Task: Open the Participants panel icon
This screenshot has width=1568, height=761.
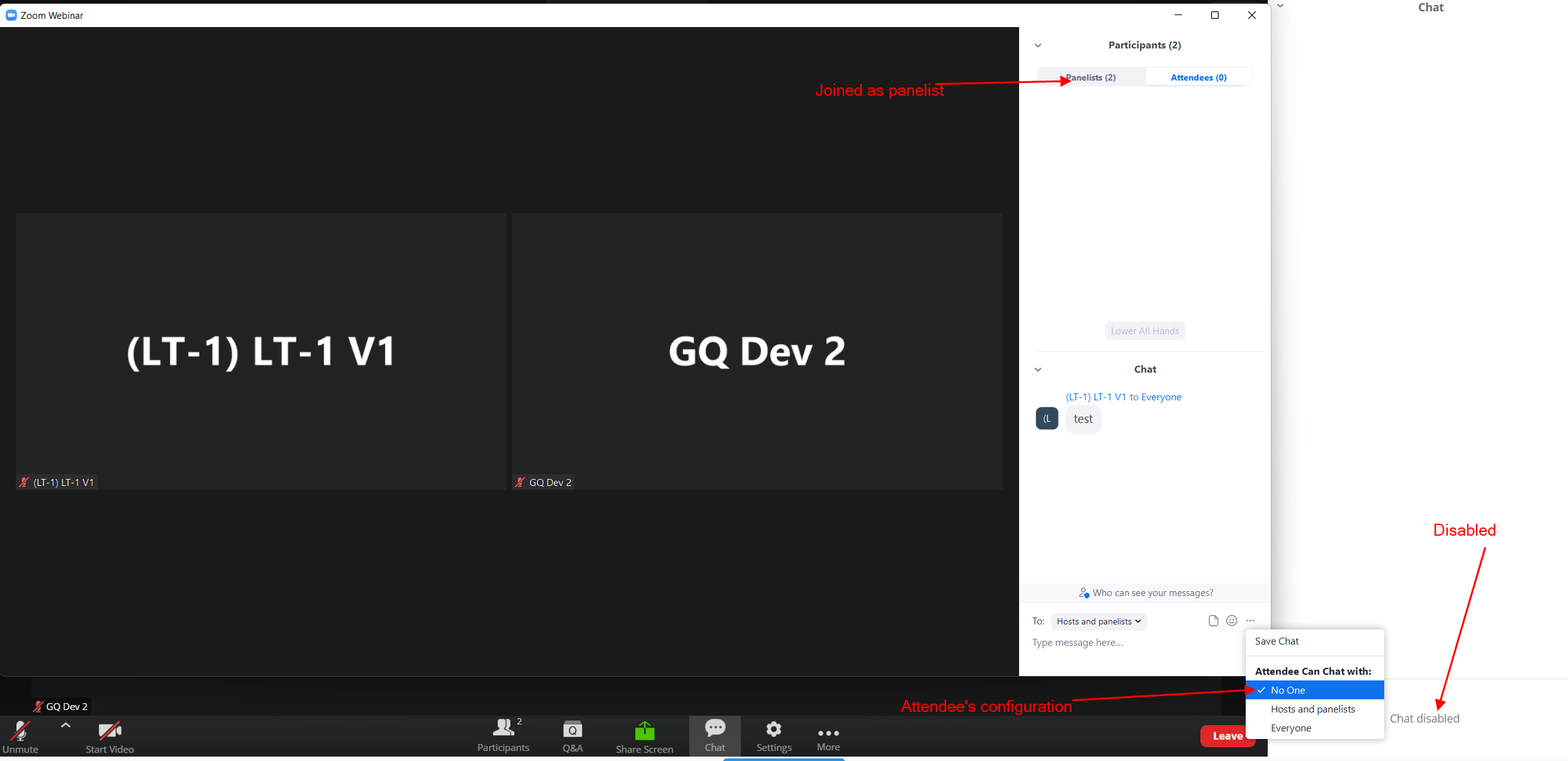Action: pyautogui.click(x=503, y=728)
